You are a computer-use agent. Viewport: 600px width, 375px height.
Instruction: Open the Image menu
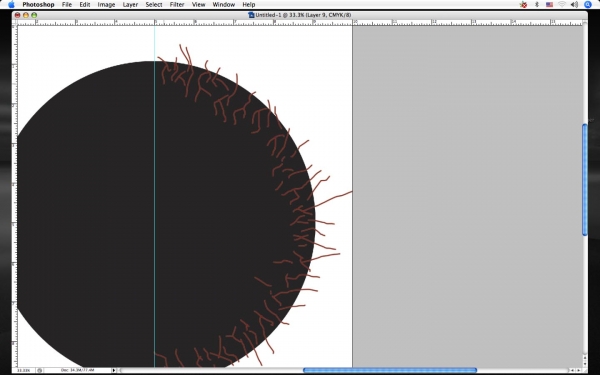(x=106, y=5)
